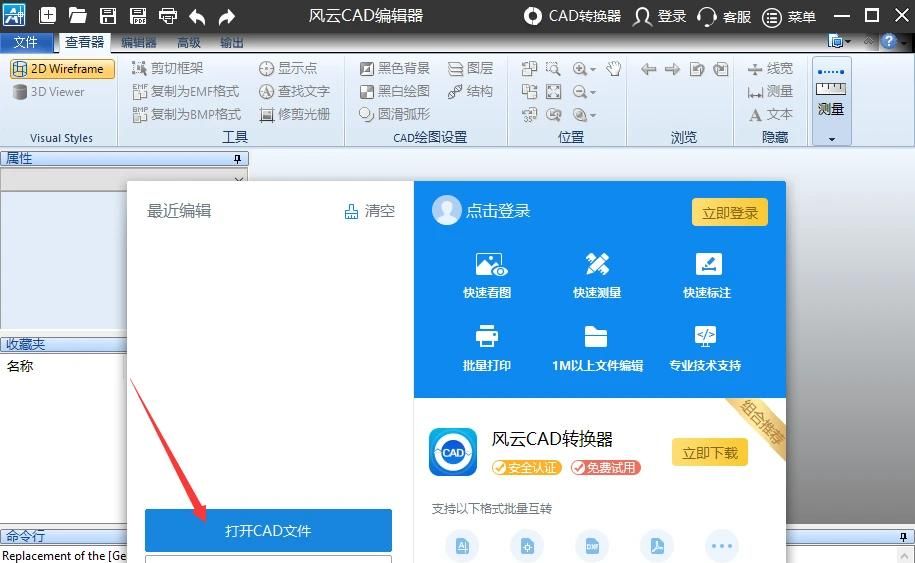
Task: Save the drawing with the floppy icon
Action: 108,16
